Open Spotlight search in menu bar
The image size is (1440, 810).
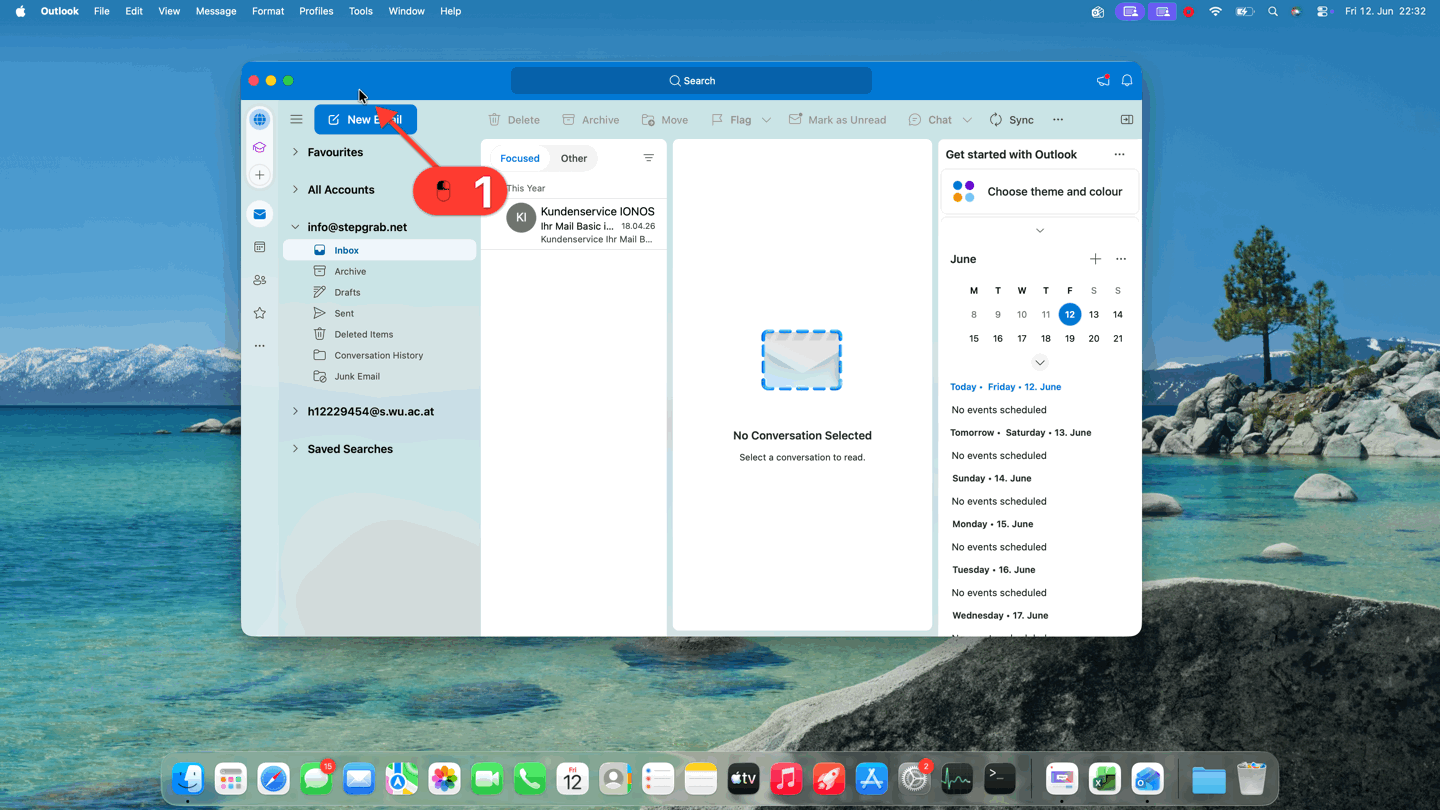pyautogui.click(x=1273, y=11)
